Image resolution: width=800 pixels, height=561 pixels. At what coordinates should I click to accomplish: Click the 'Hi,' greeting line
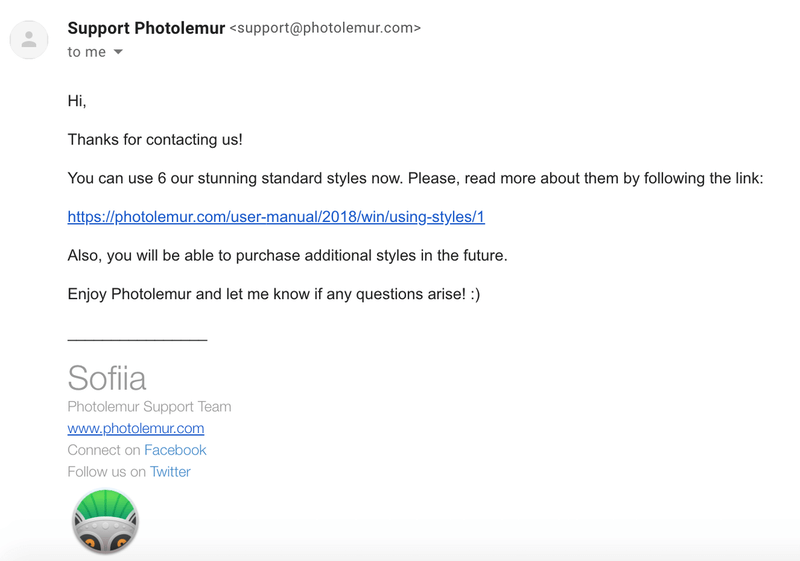tap(77, 101)
